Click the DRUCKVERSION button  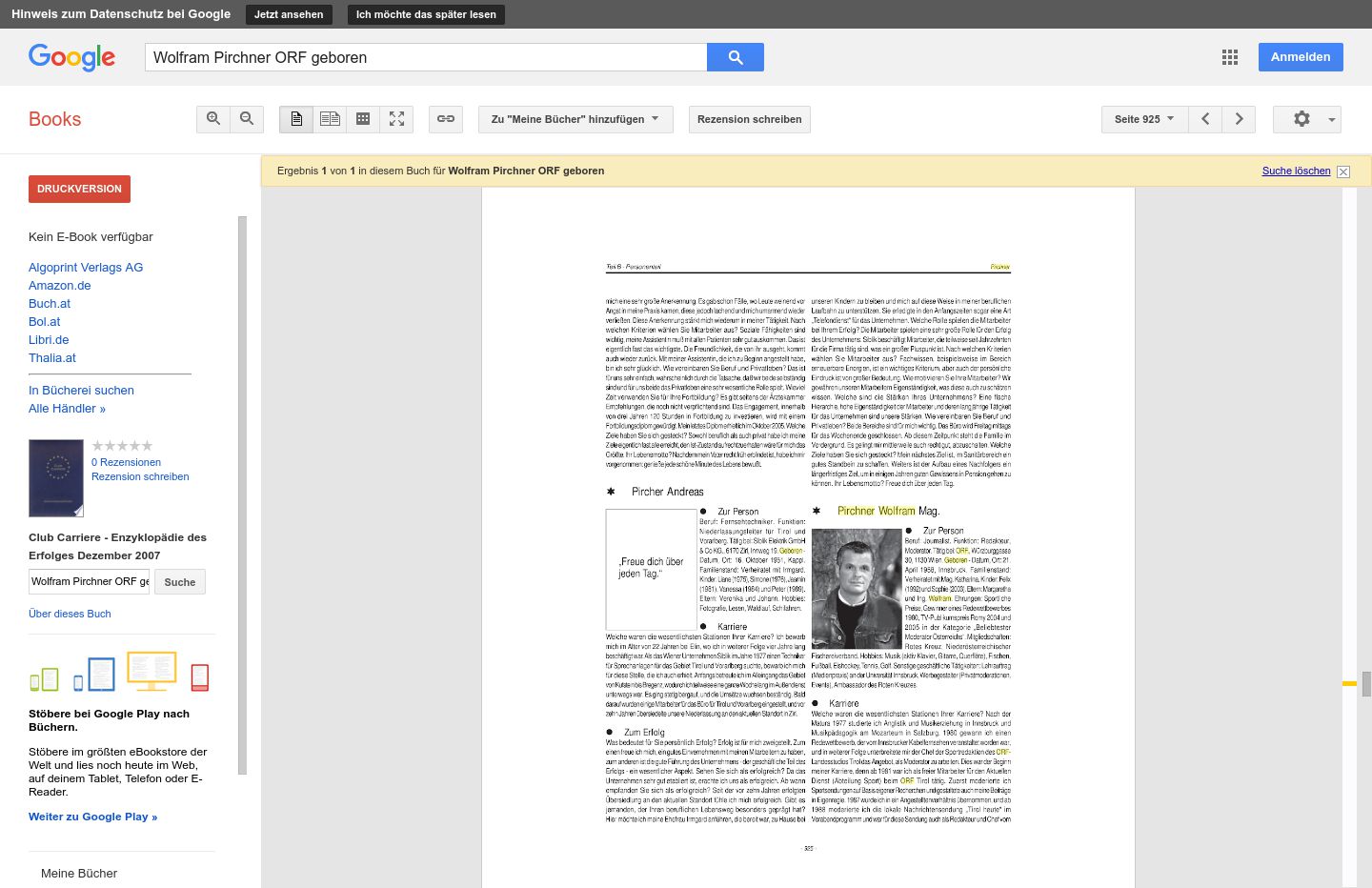point(79,189)
